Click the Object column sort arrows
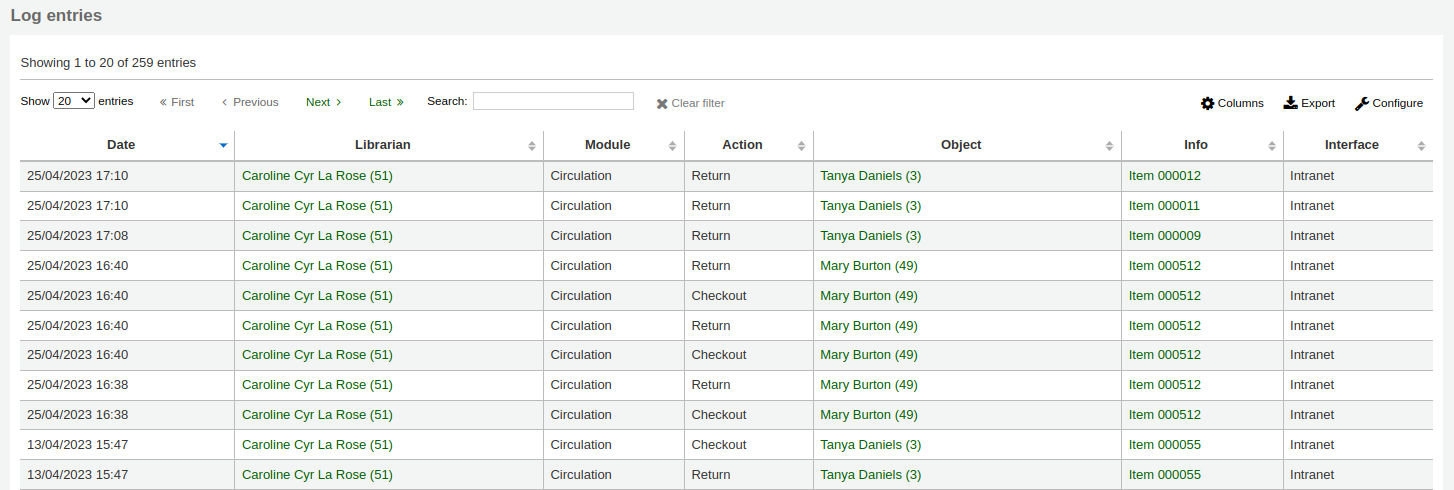Image resolution: width=1454 pixels, height=490 pixels. pos(1109,145)
